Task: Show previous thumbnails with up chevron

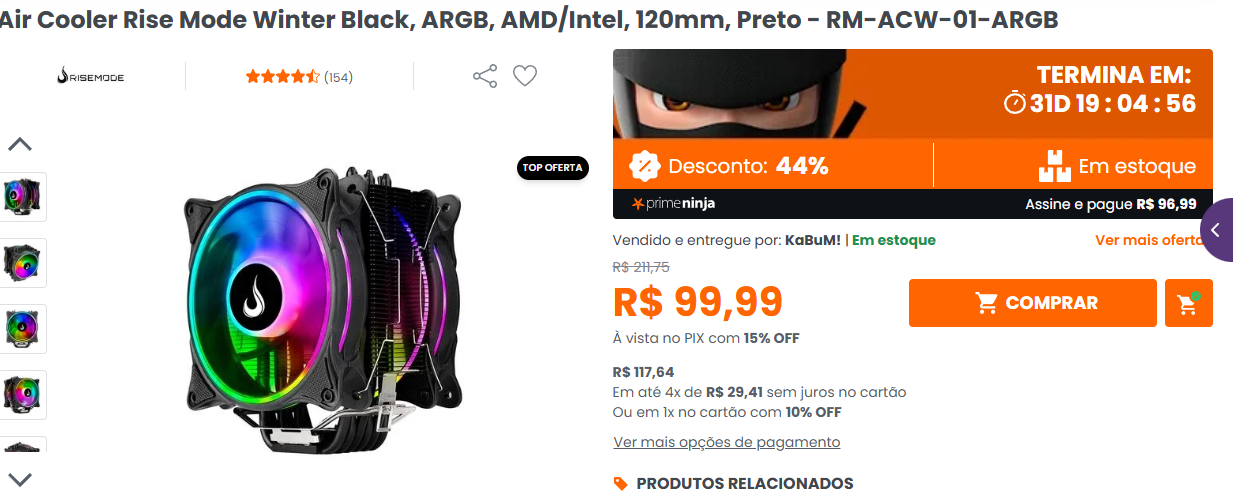Action: pos(20,144)
